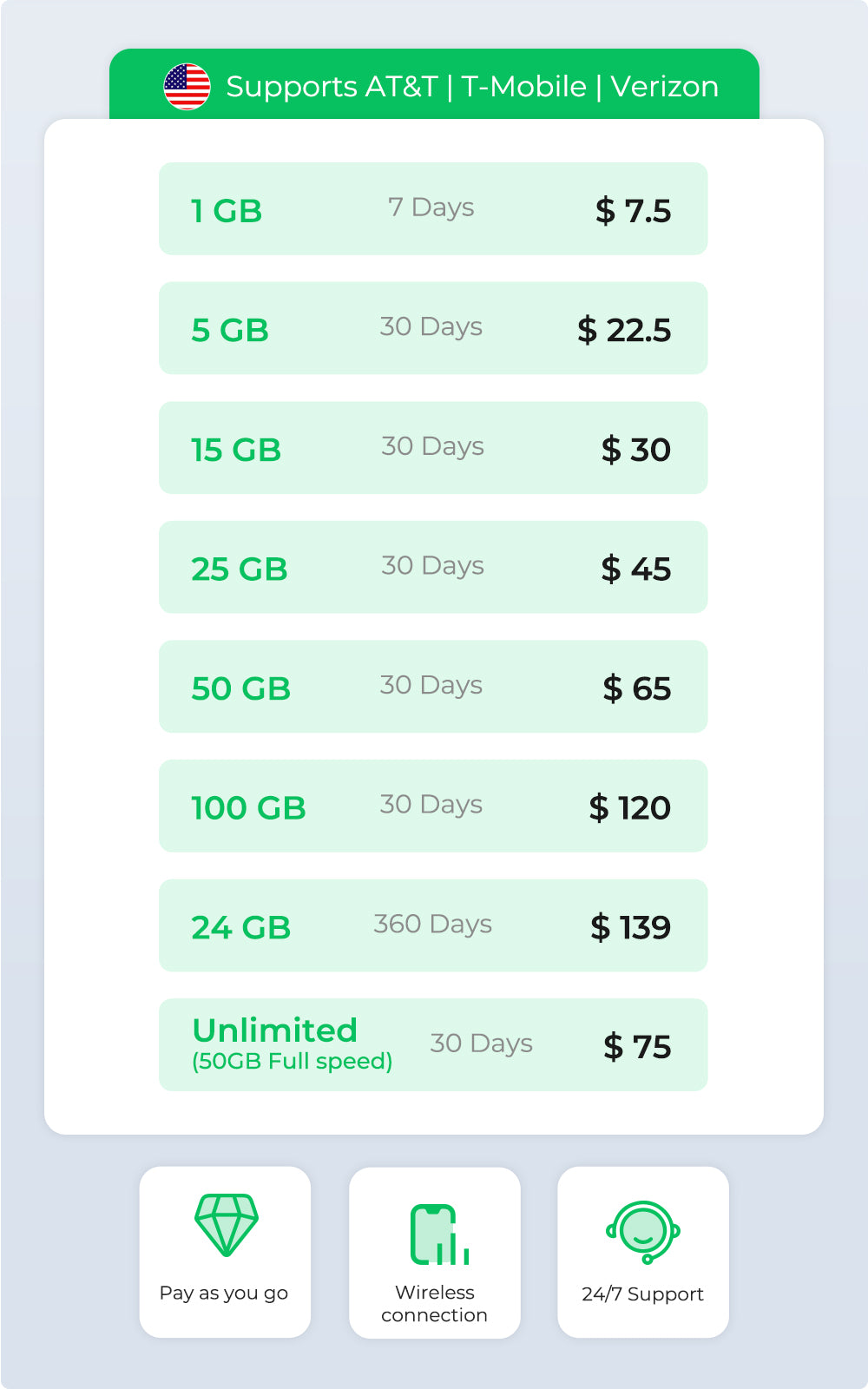
Task: Click the $139 price label
Action: point(630,927)
